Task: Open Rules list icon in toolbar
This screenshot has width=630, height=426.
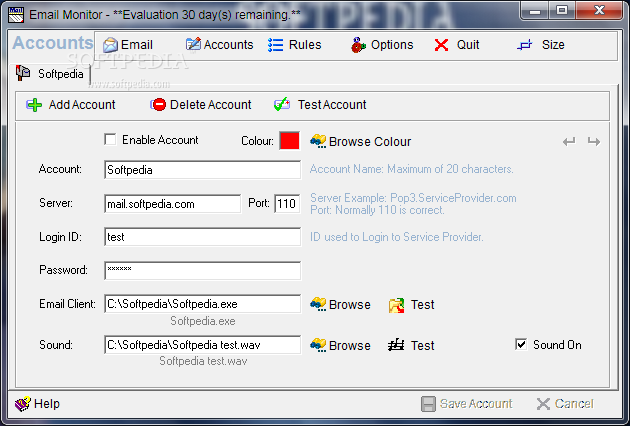Action: tap(276, 45)
